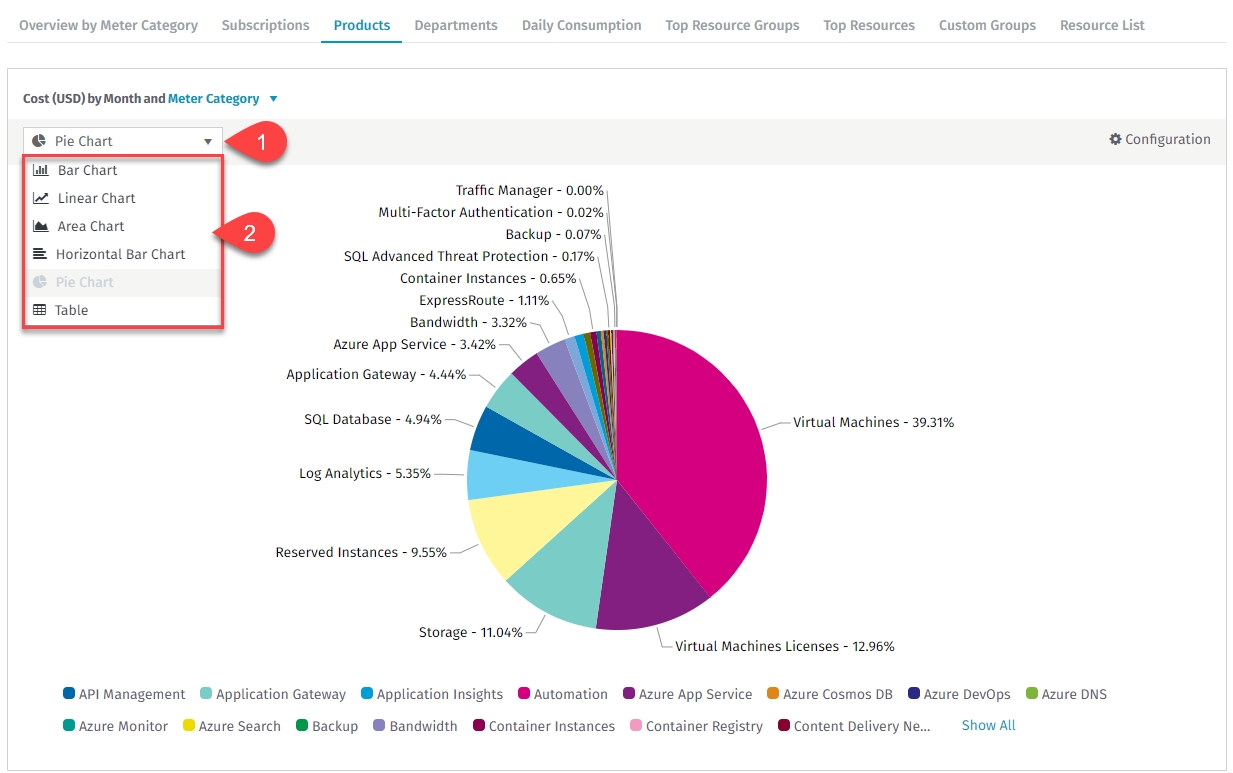Toggle API Management legend entry
The image size is (1233, 773).
[124, 694]
